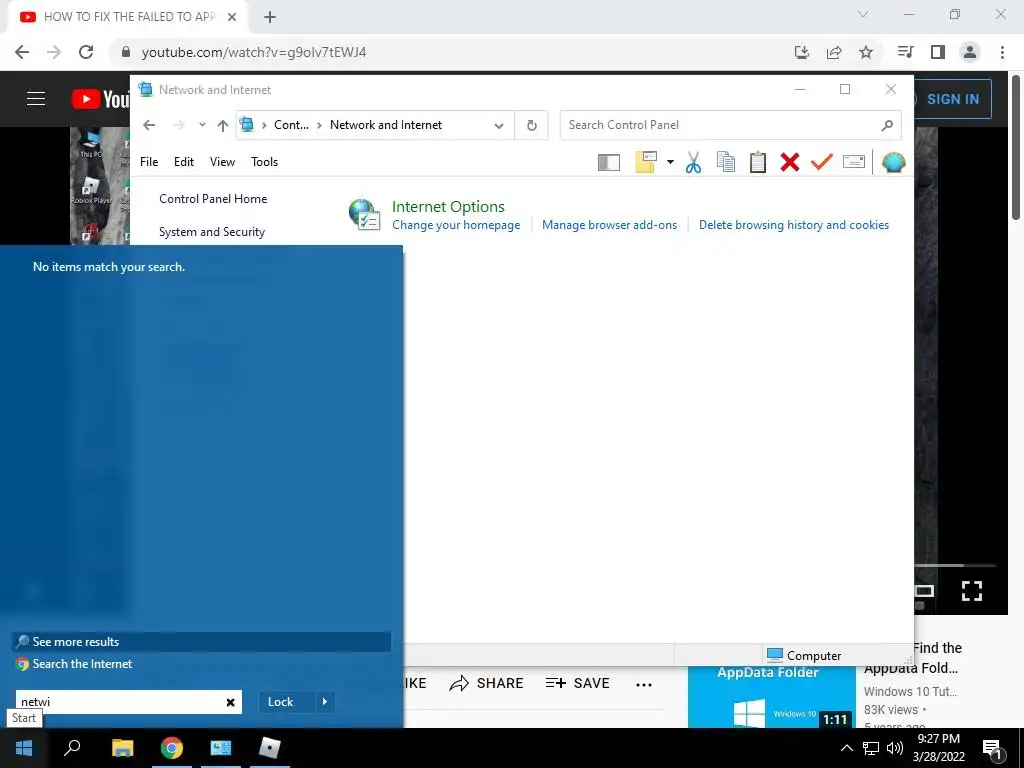The image size is (1024, 768).
Task: Click the Paste clipboard icon in toolbar
Action: pos(758,162)
